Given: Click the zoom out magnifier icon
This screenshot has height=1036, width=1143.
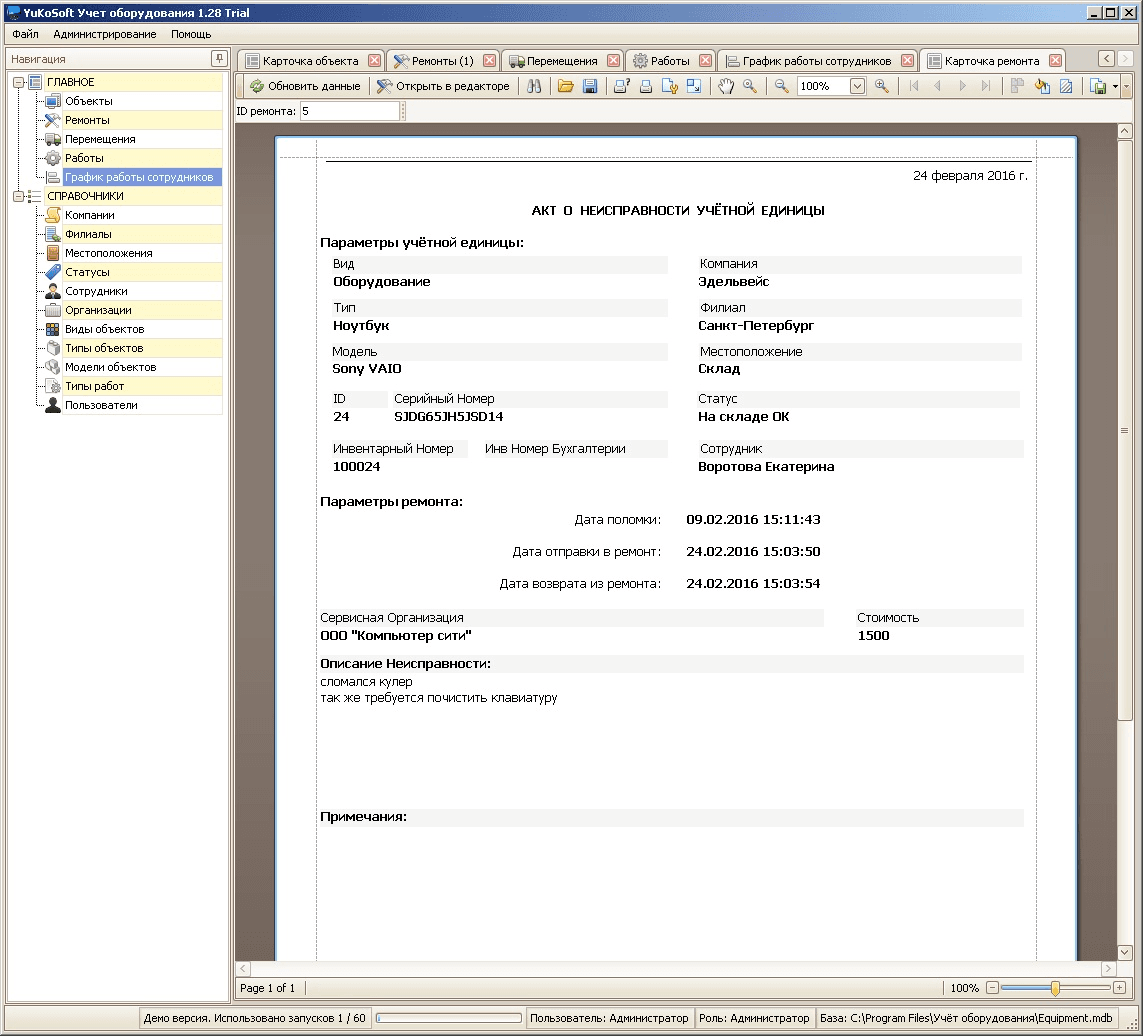Looking at the screenshot, I should pyautogui.click(x=781, y=86).
